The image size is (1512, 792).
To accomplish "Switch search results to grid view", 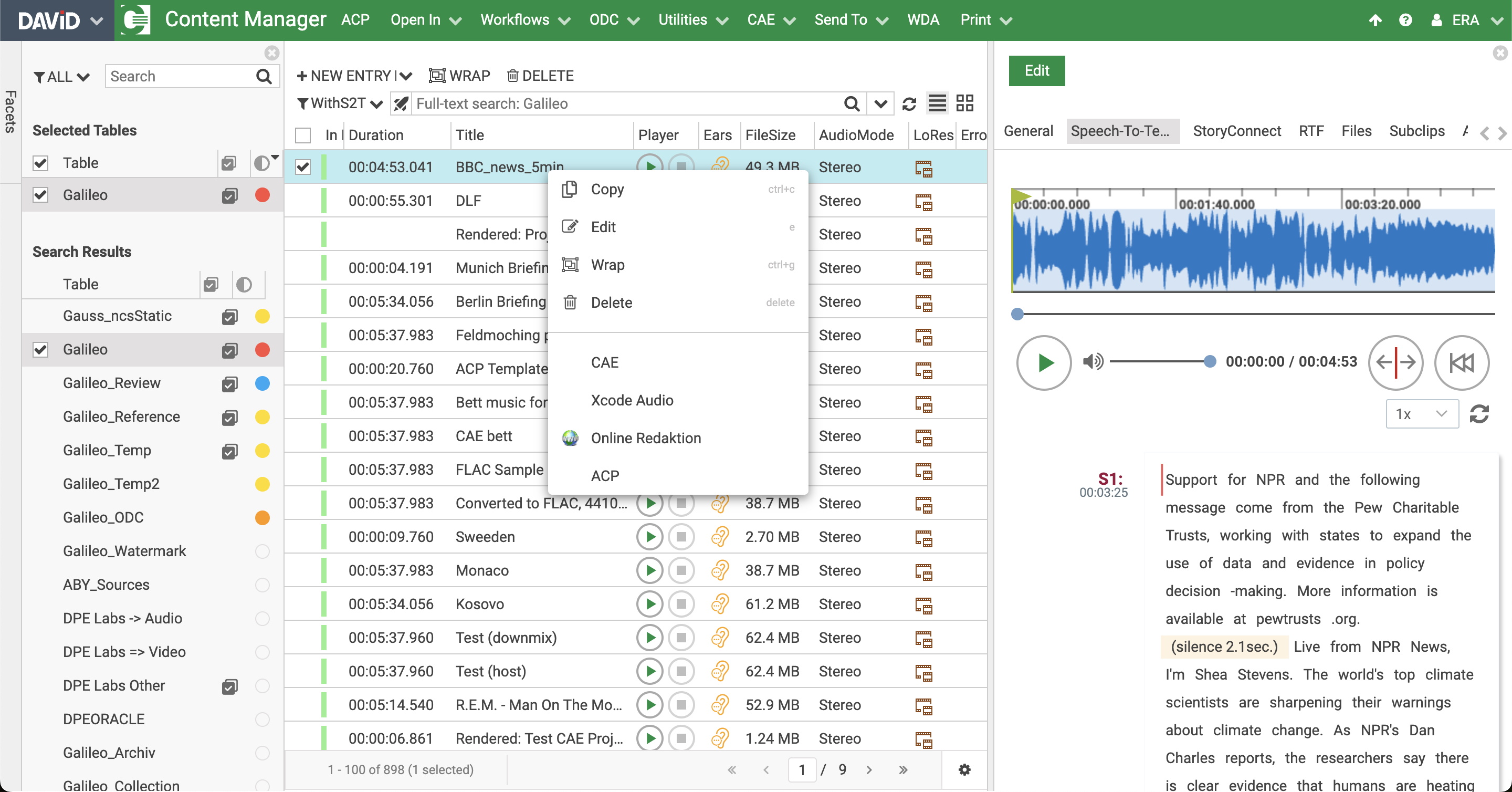I will [x=964, y=103].
